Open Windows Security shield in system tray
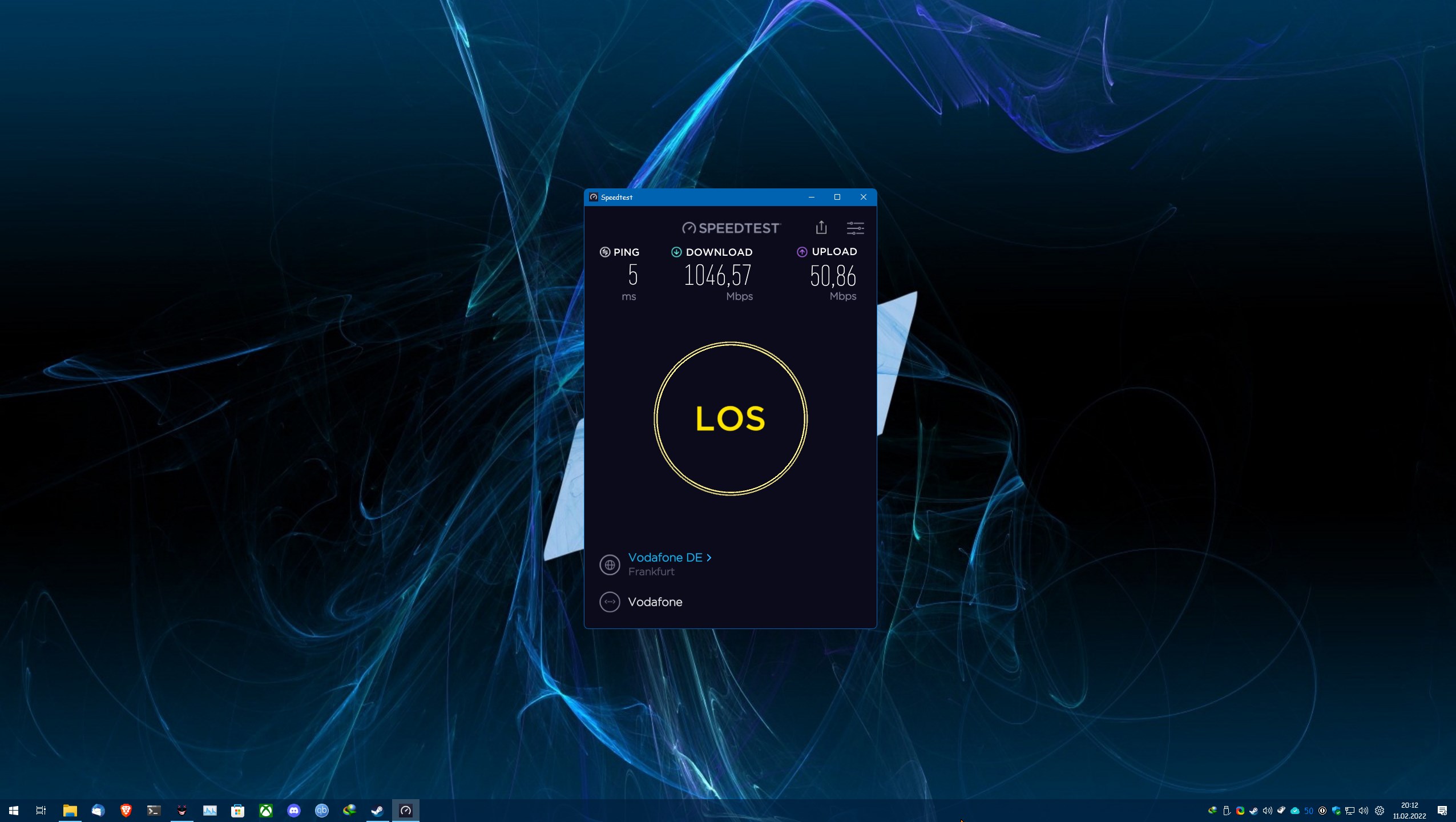This screenshot has height=822, width=1456. 1336,811
